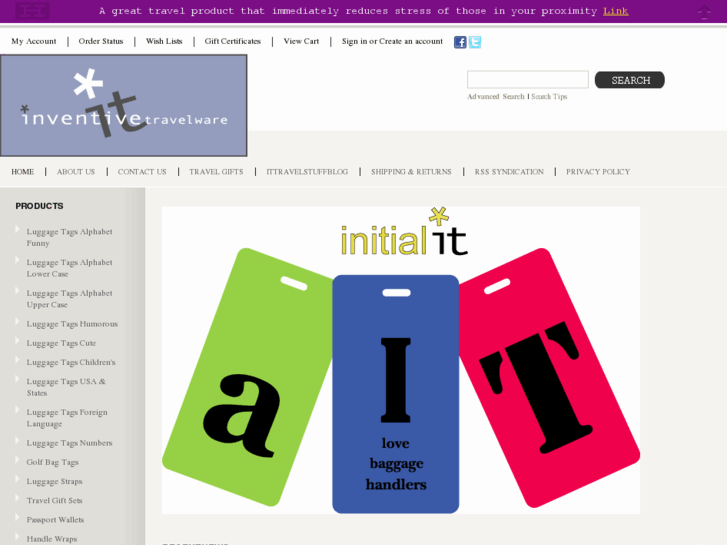
Task: Select Handle Wraps category
Action: click(x=52, y=539)
